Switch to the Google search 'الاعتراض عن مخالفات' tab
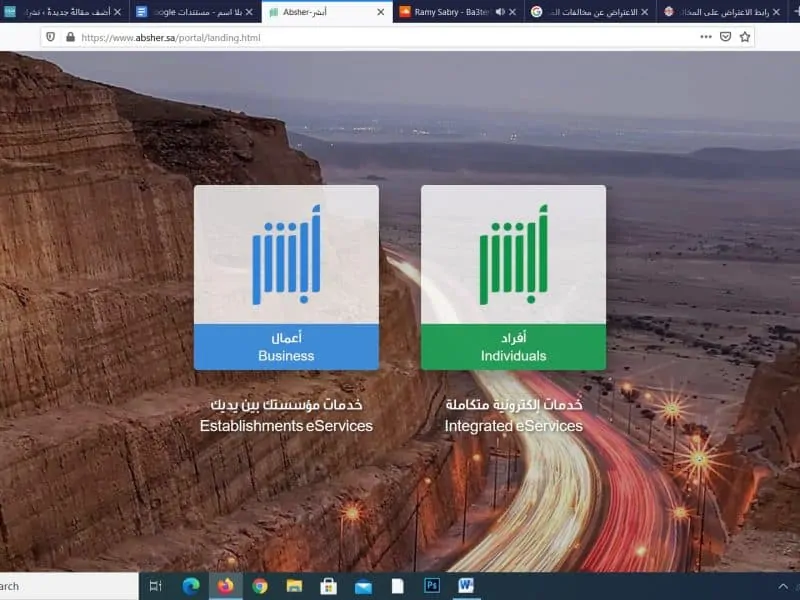The width and height of the screenshot is (800, 600). coord(589,12)
